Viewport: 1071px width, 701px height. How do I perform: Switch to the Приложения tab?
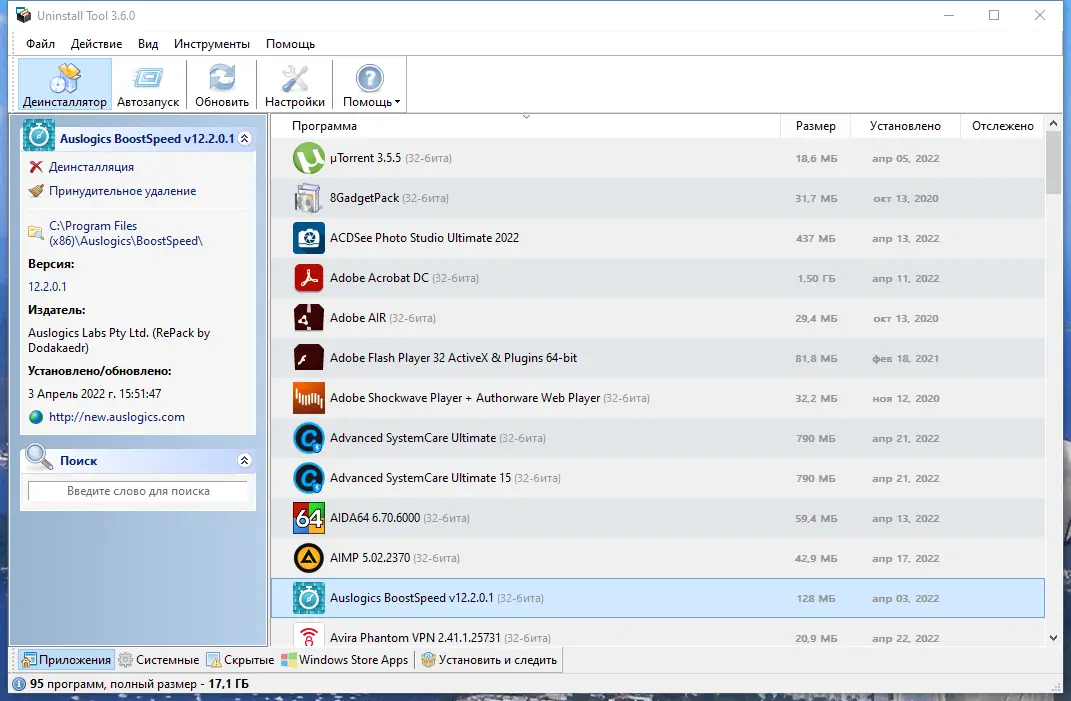(66, 660)
